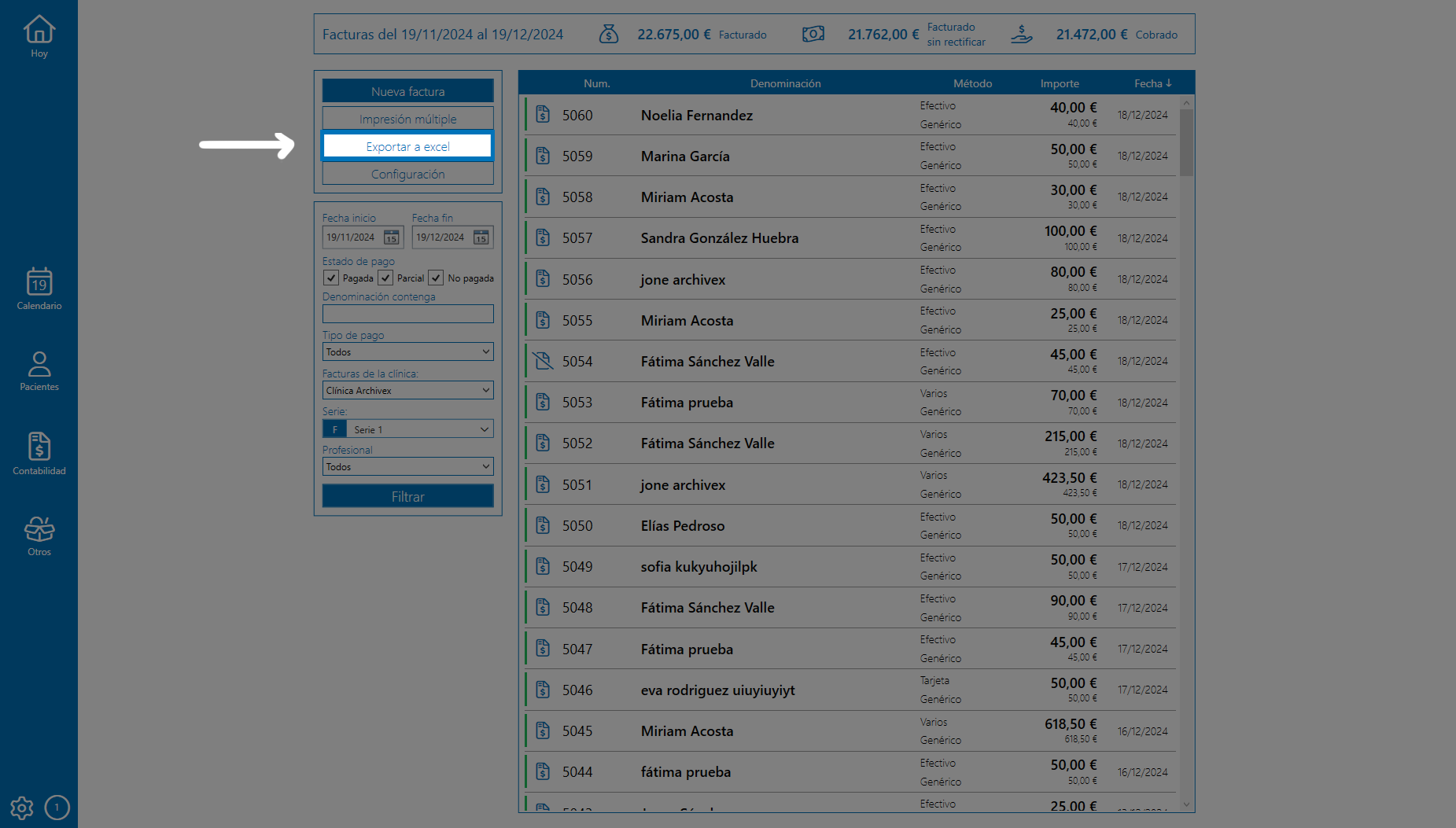Screen dimensions: 1456x828
Task: Expand the Tipo de pago dropdown
Action: tap(407, 352)
